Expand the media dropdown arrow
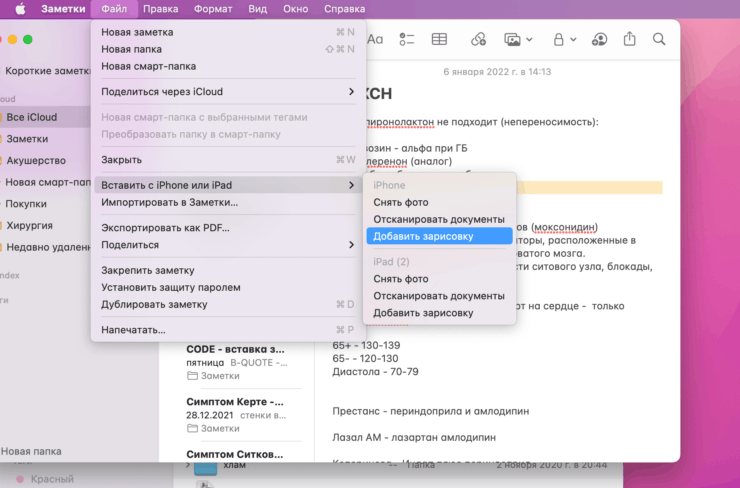Viewport: 740px width, 488px height. [x=529, y=40]
